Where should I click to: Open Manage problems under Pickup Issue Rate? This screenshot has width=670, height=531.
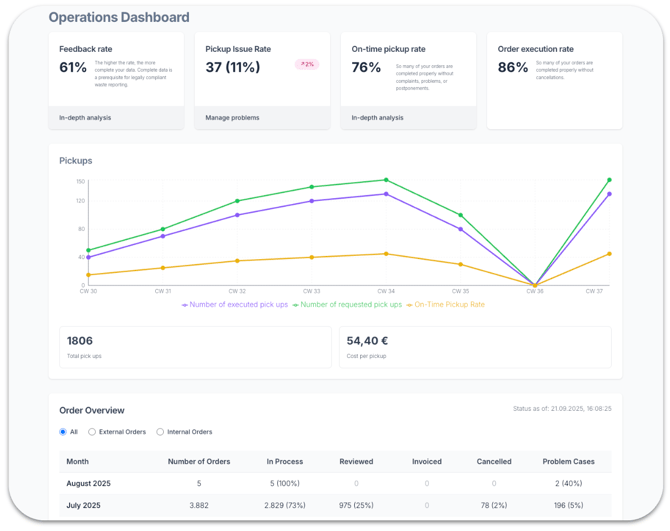pyautogui.click(x=232, y=118)
